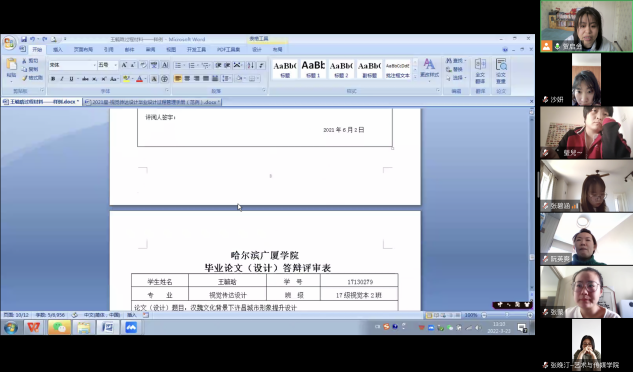Viewport: 633px width, 372px height.
Task: Switch to the Insert ribbon tab
Action: (58, 50)
